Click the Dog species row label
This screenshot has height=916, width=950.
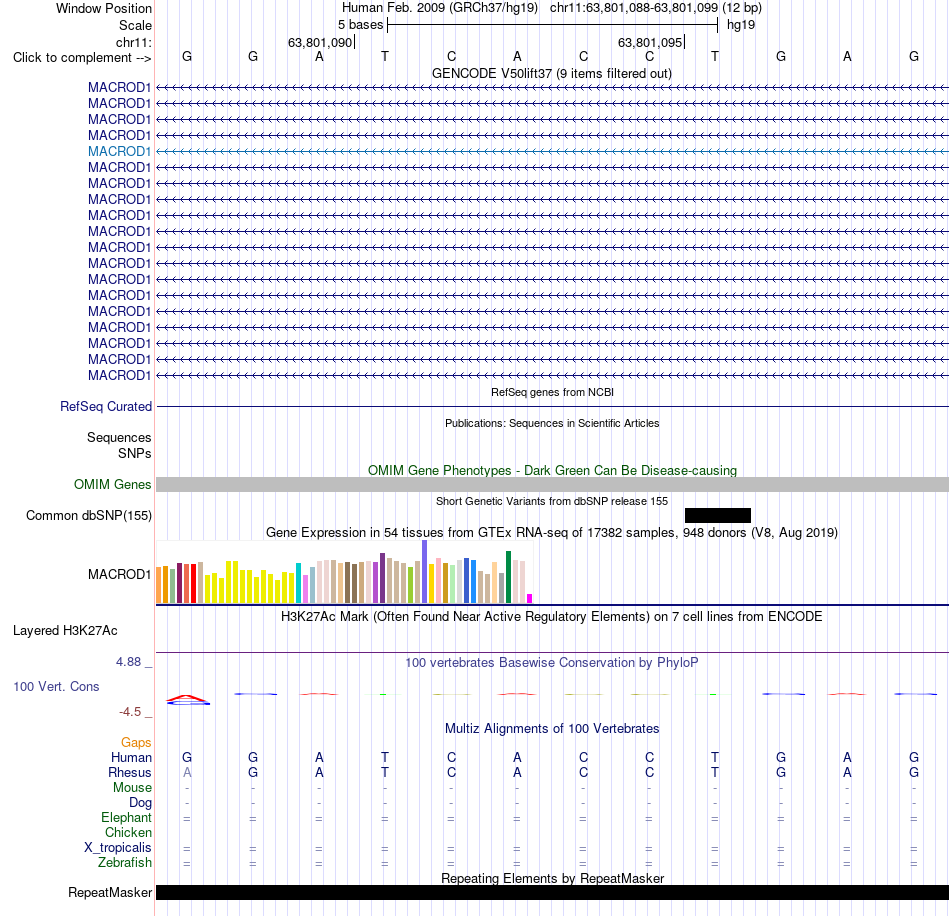140,803
